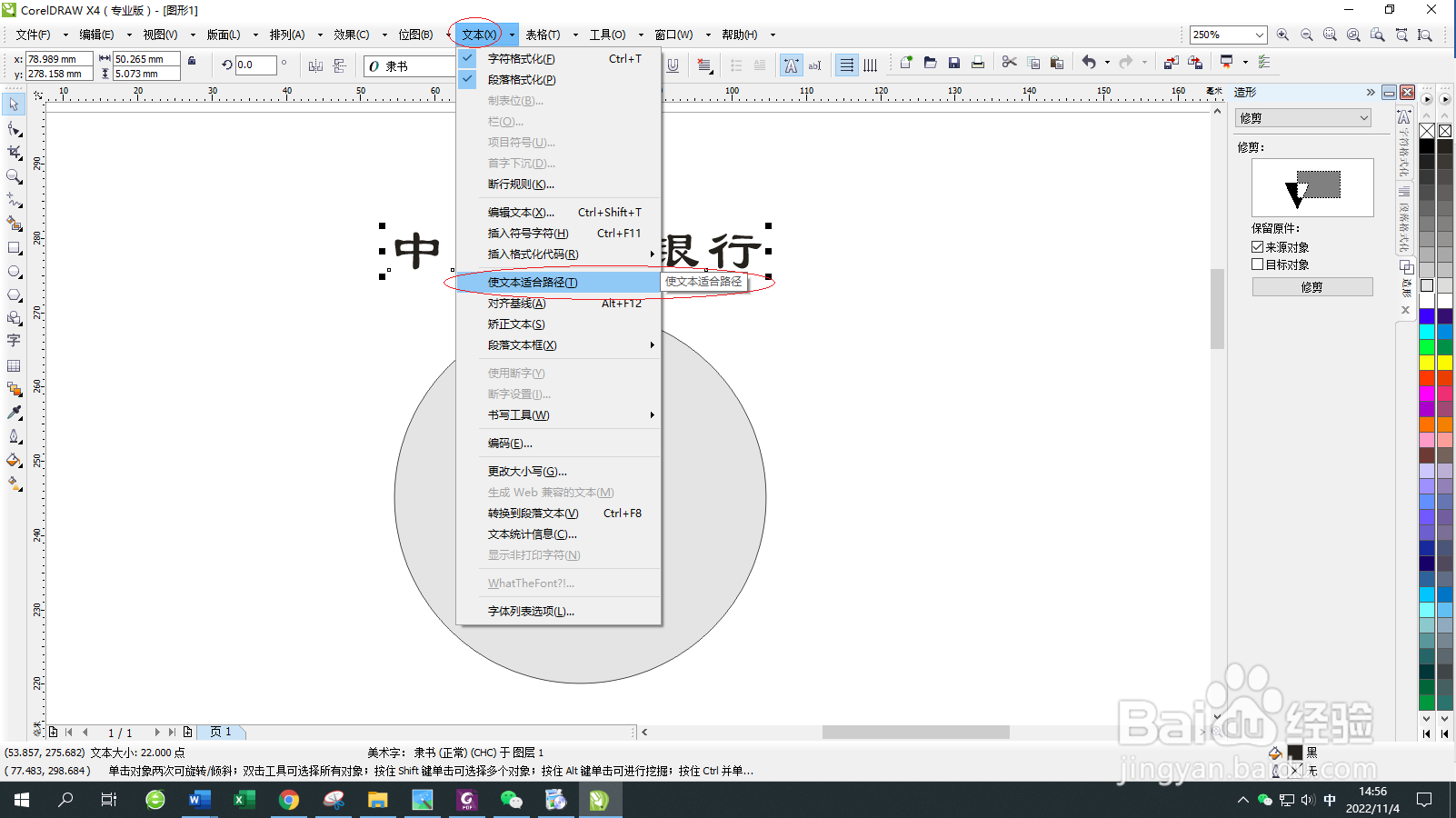Toggle the underline text button
This screenshot has height=818, width=1456.
click(673, 65)
